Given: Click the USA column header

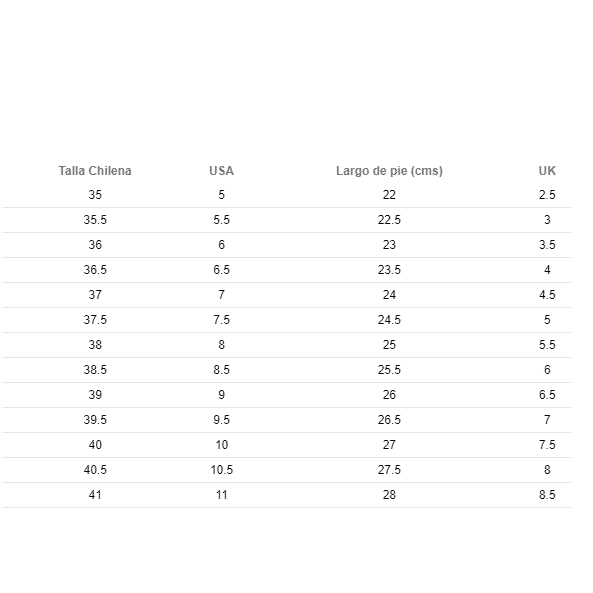Looking at the screenshot, I should tap(222, 171).
